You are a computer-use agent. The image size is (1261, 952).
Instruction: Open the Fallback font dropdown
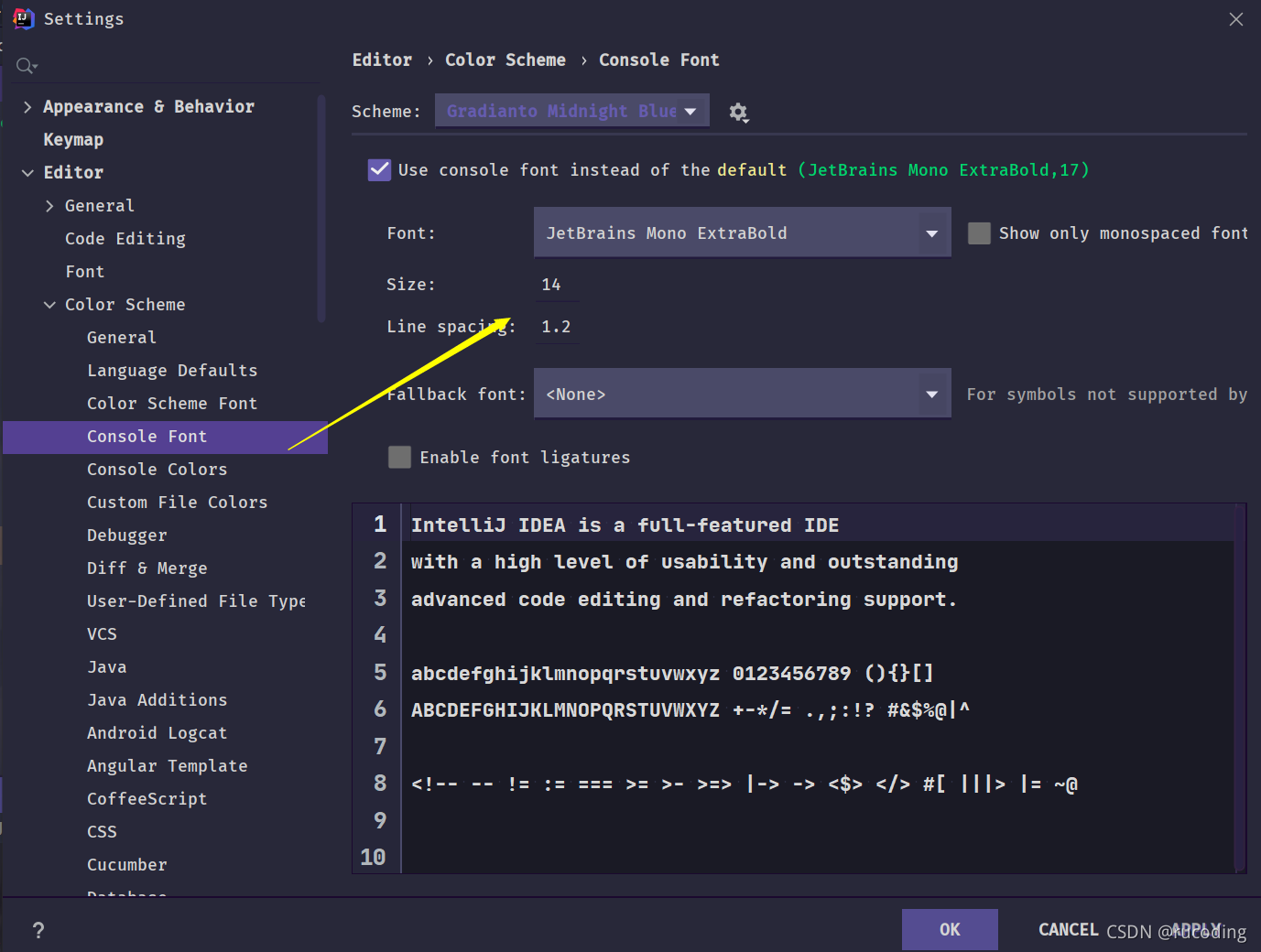[742, 394]
